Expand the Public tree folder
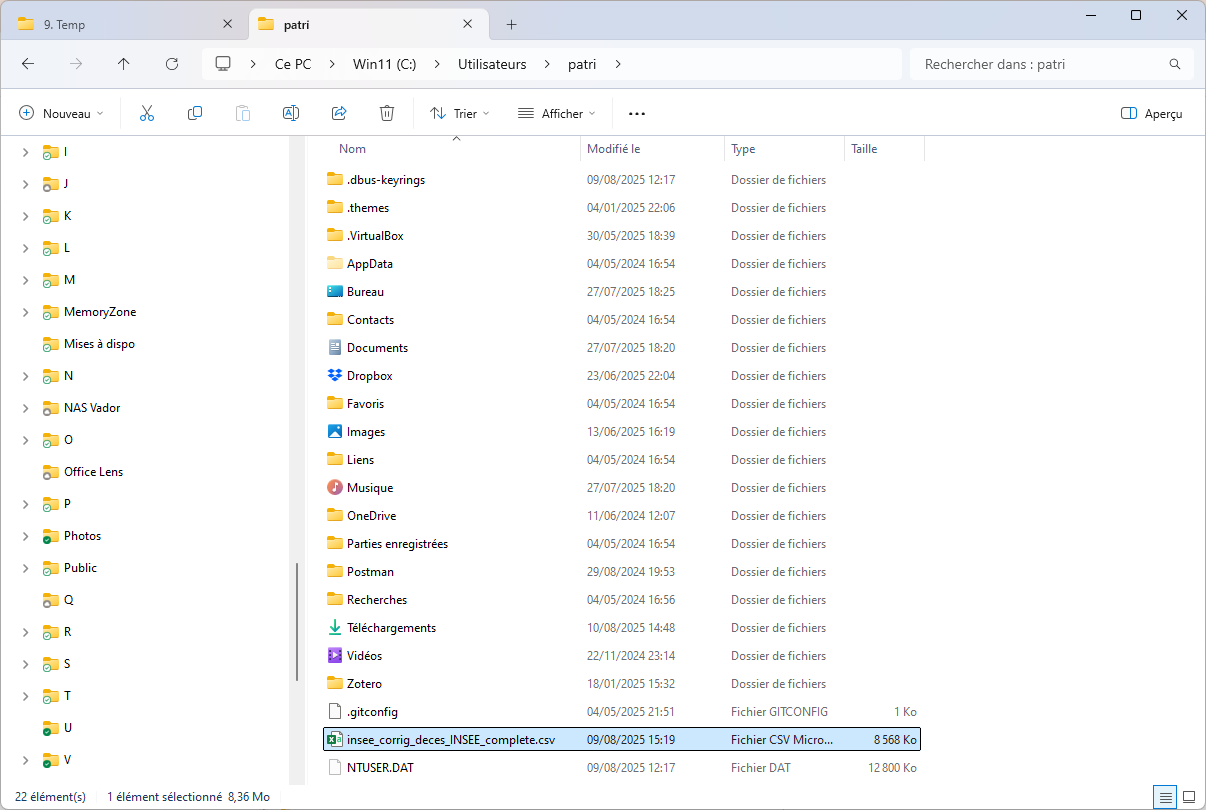Screen dimensions: 1206x810 tap(25, 568)
